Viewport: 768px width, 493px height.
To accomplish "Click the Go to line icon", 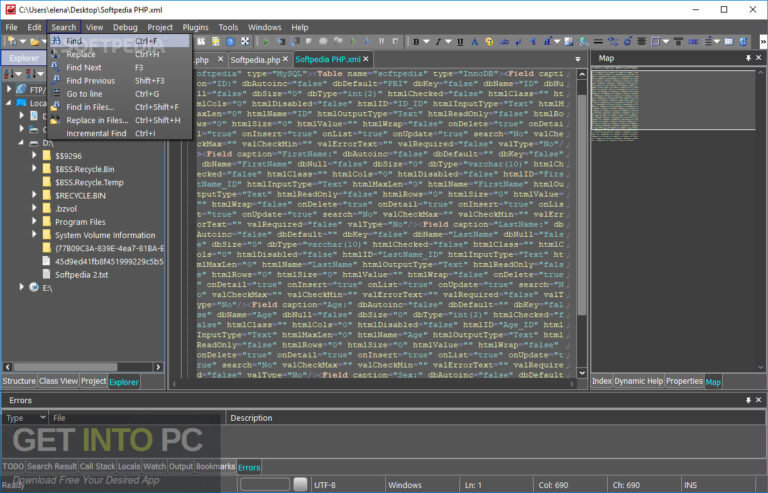I will [56, 94].
